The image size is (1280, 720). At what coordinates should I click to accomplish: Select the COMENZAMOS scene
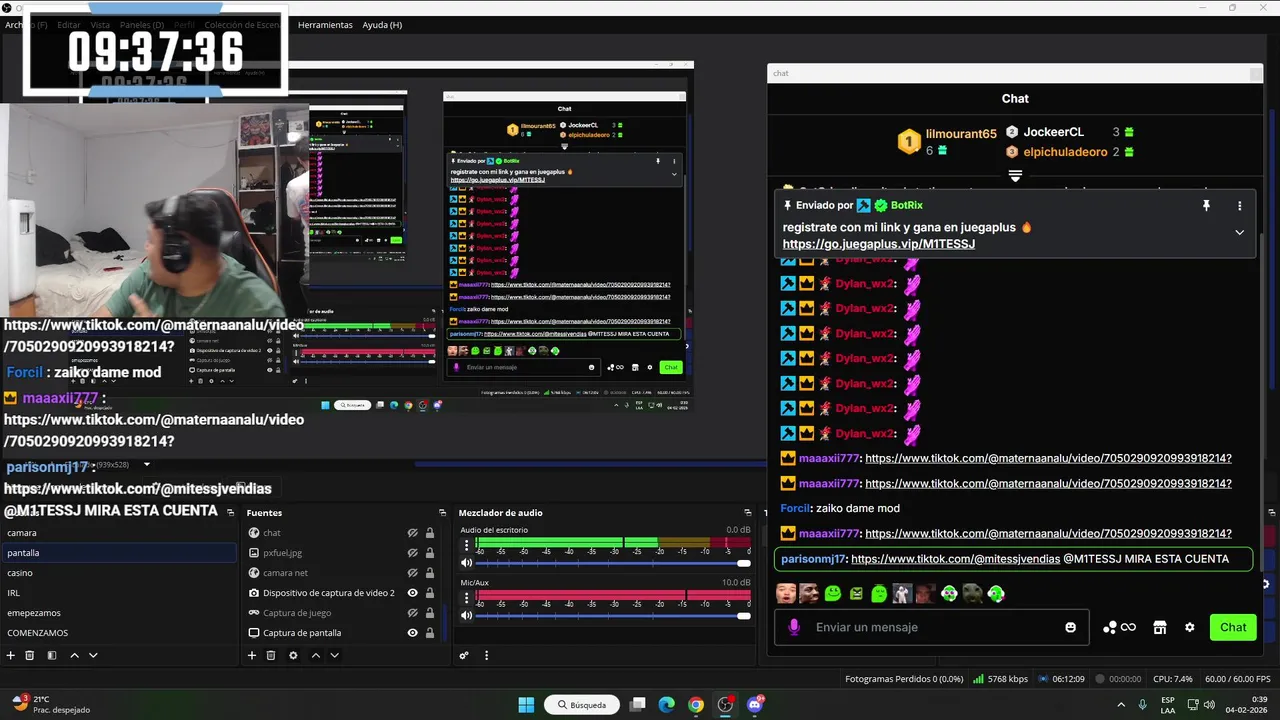[118, 633]
